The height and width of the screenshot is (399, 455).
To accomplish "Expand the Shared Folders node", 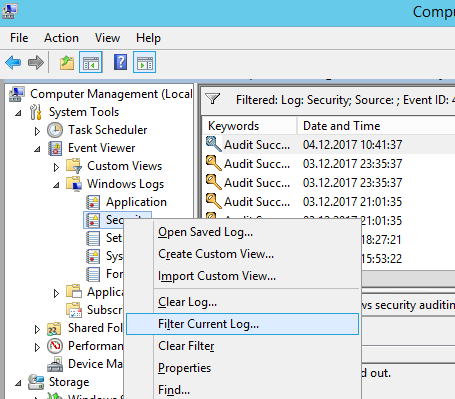I will 37,329.
